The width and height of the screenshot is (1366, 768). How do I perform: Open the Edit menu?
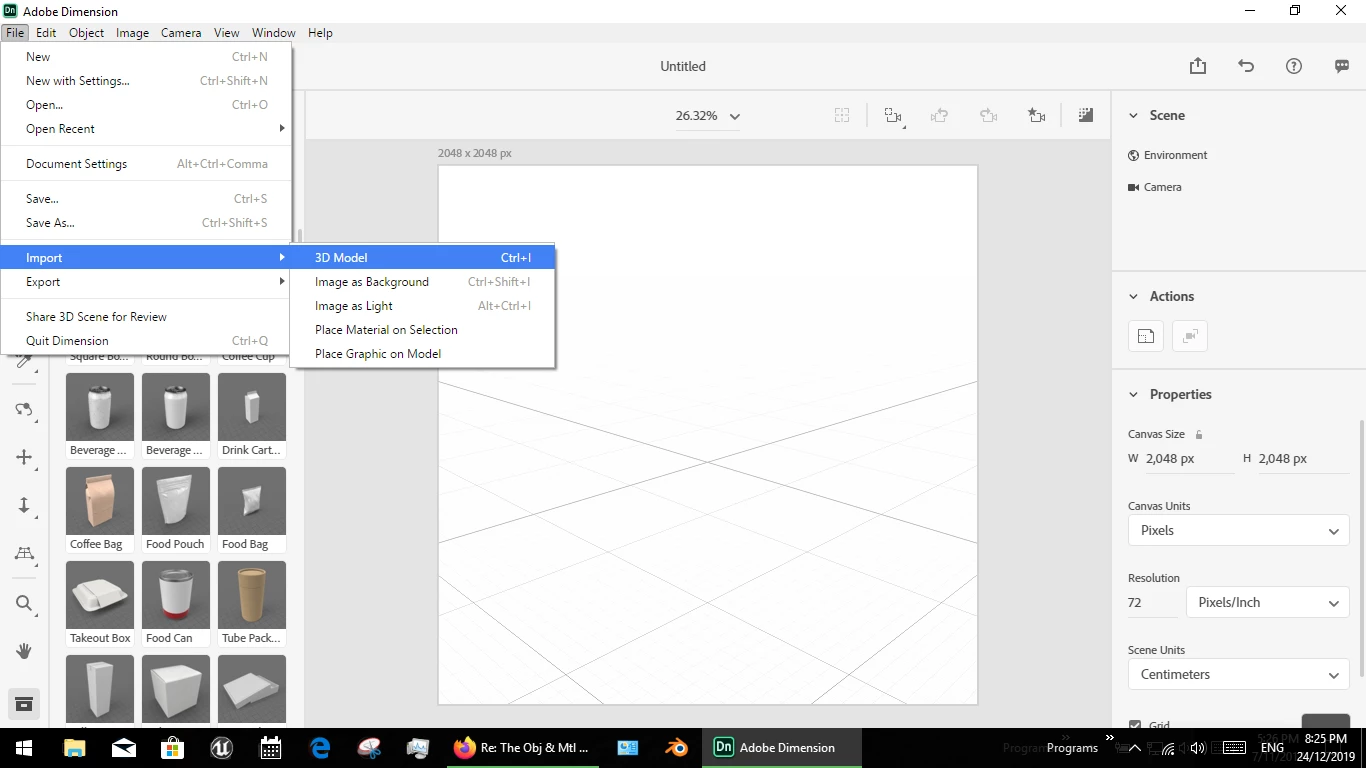point(46,33)
